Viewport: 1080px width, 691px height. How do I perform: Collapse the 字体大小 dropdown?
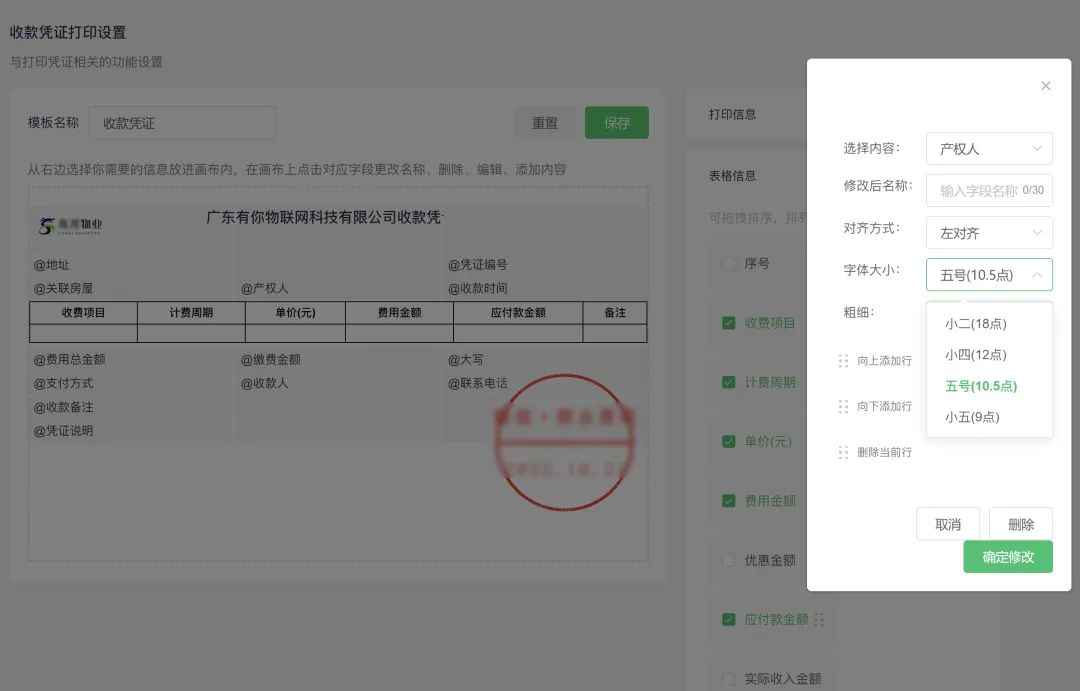[988, 275]
